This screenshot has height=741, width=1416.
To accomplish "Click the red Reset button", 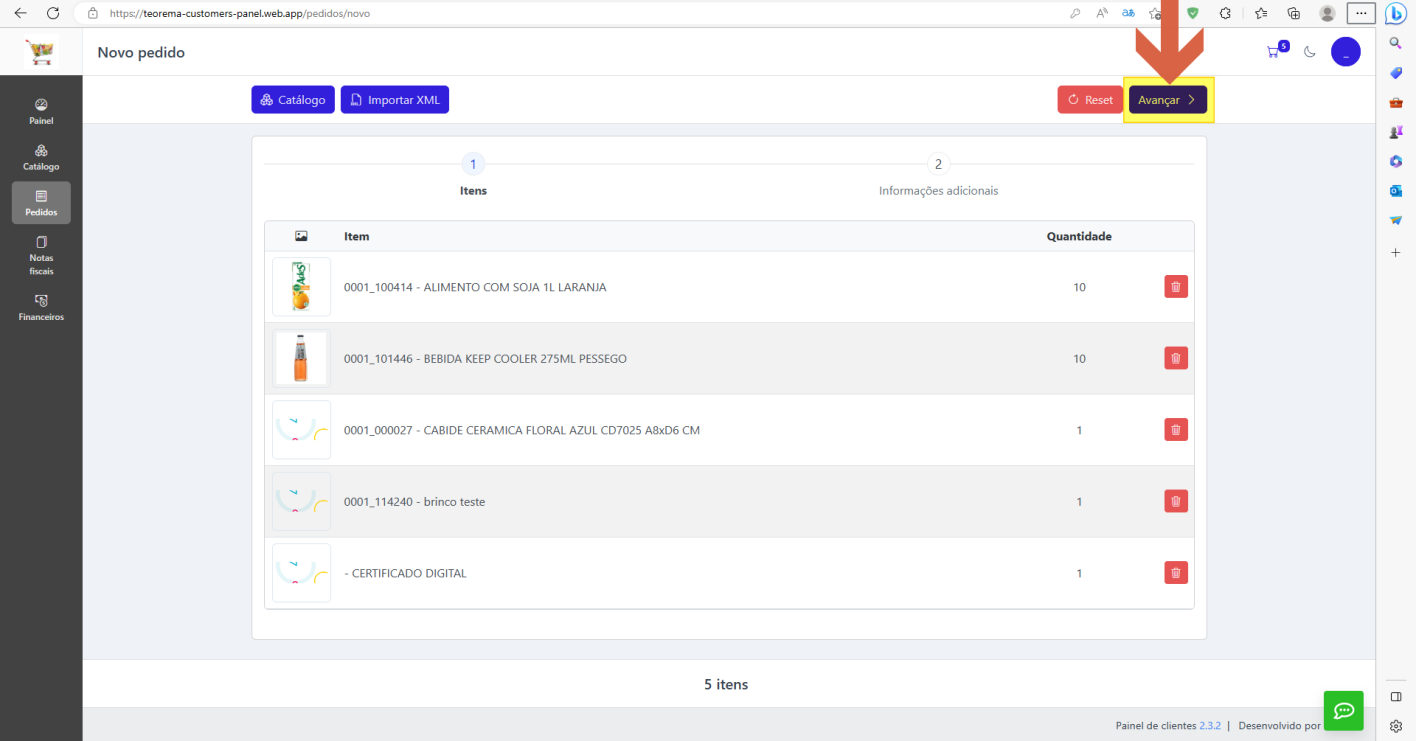I will [x=1090, y=100].
